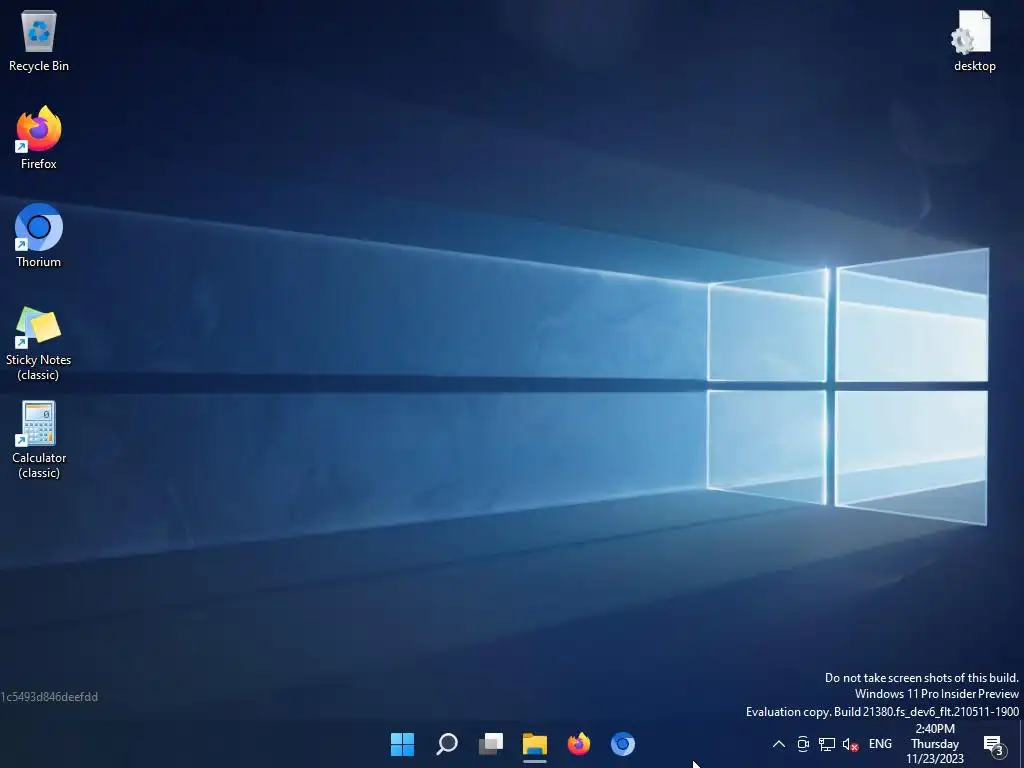Open the network status tray icon
Image resolution: width=1024 pixels, height=768 pixels.
pyautogui.click(x=827, y=744)
